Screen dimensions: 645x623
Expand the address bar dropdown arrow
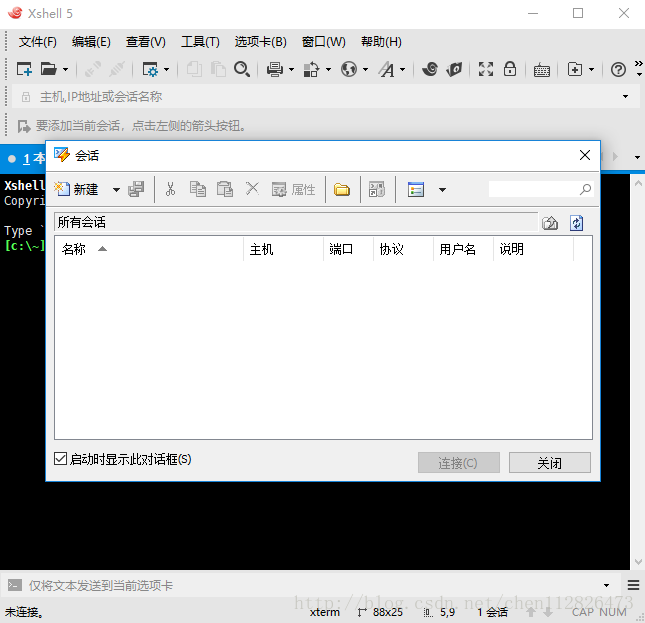pyautogui.click(x=625, y=97)
